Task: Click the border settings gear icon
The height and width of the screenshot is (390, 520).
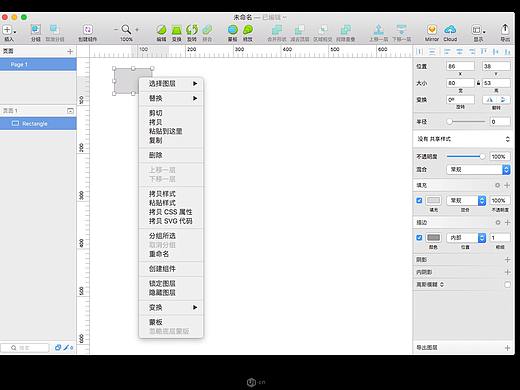Action: 498,222
